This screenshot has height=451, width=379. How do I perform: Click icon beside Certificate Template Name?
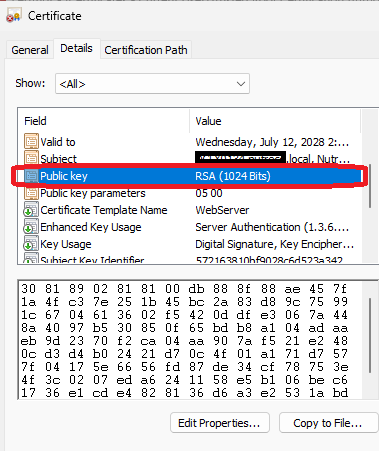31,210
